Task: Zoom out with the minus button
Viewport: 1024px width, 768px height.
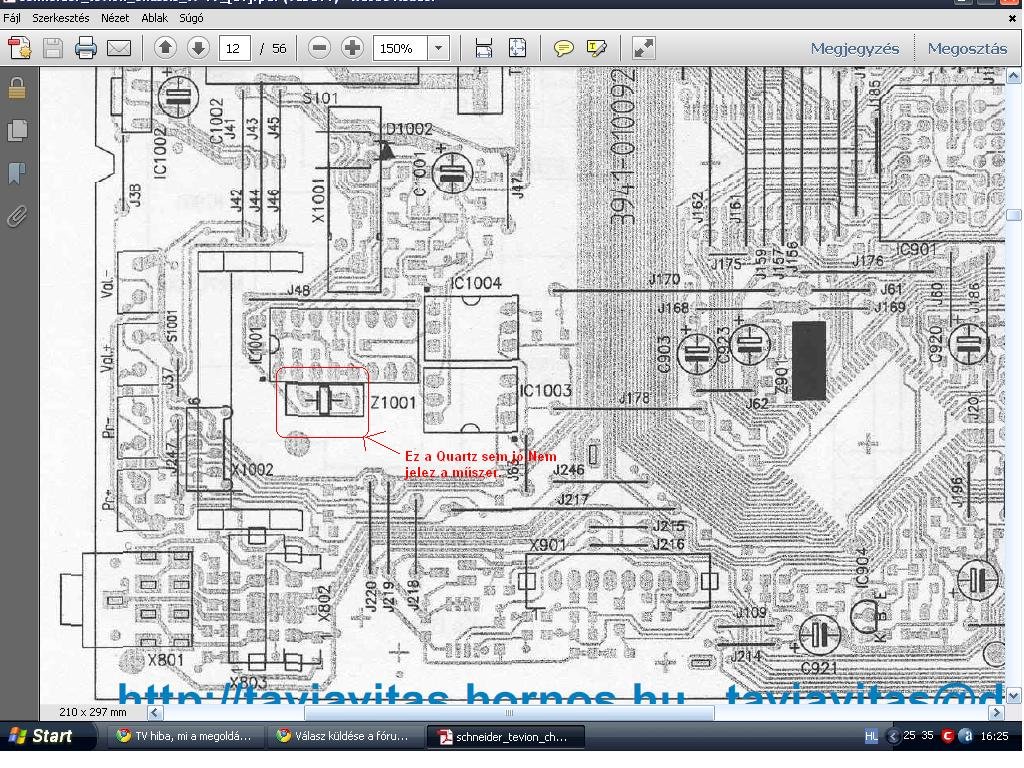Action: pos(319,48)
